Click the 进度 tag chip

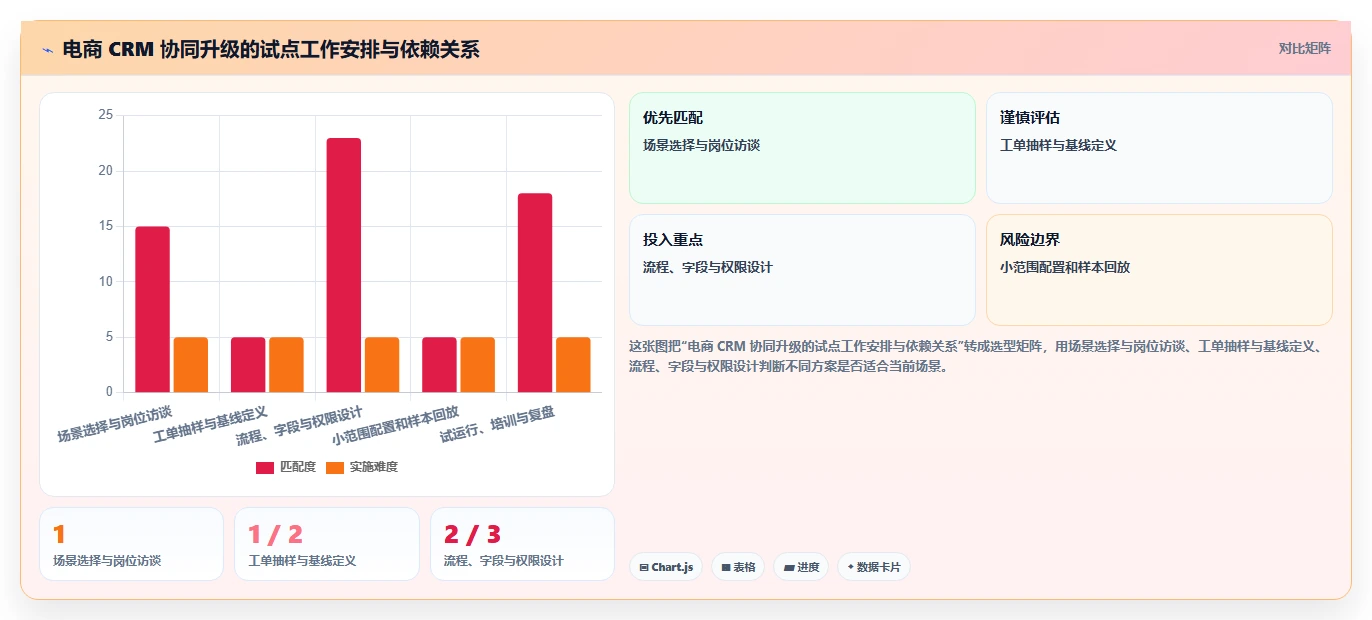pos(801,567)
